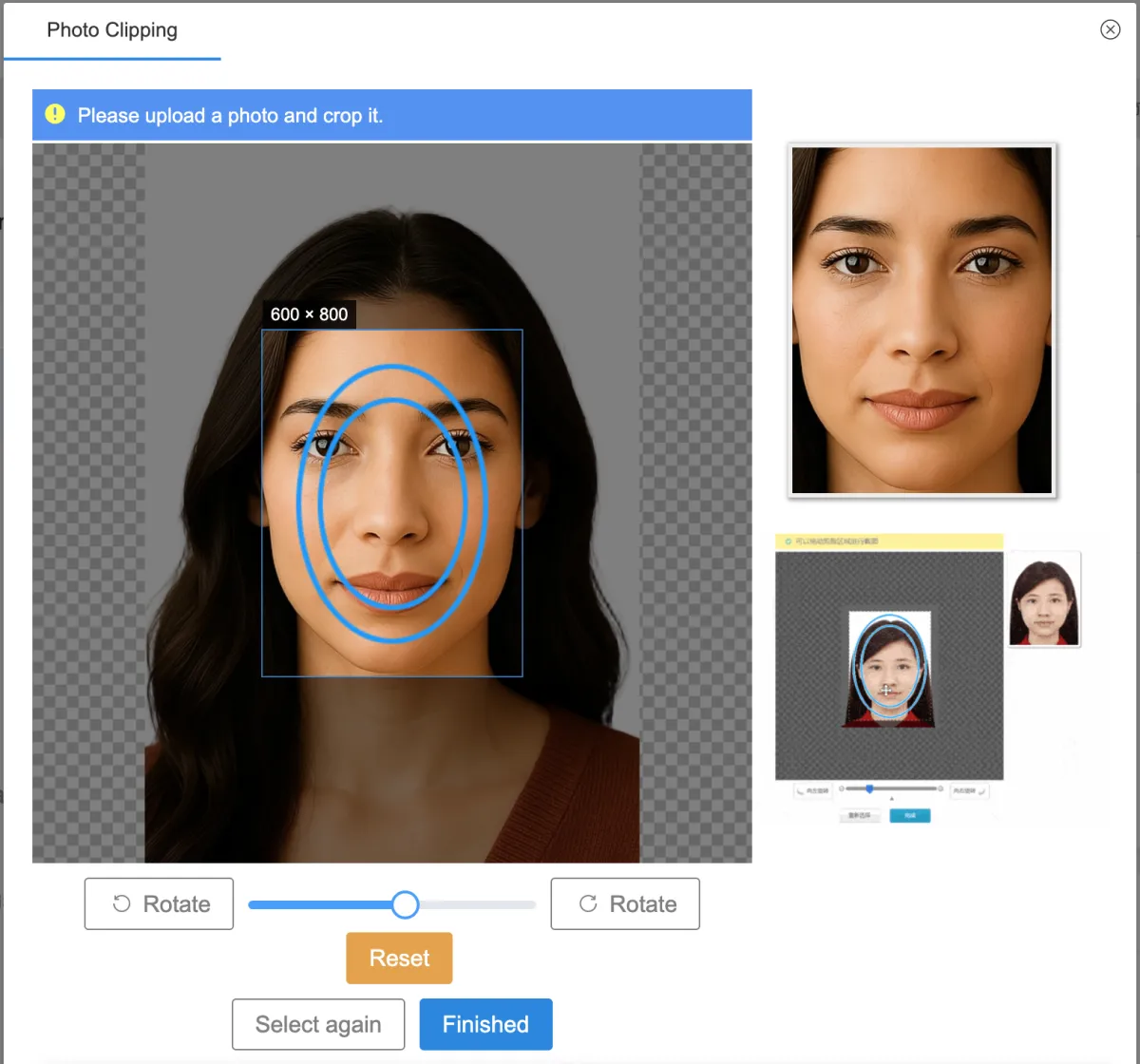This screenshot has height=1064, width=1140.
Task: Click the Select again button
Action: (x=318, y=1024)
